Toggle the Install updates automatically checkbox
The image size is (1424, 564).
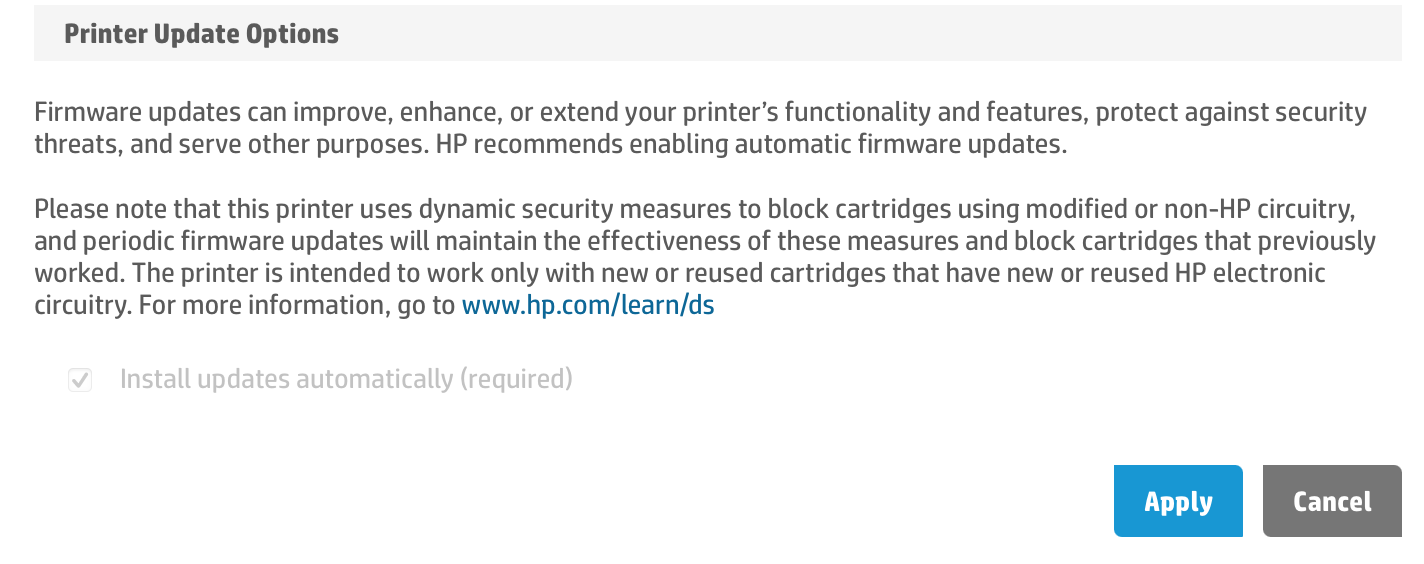tap(80, 380)
